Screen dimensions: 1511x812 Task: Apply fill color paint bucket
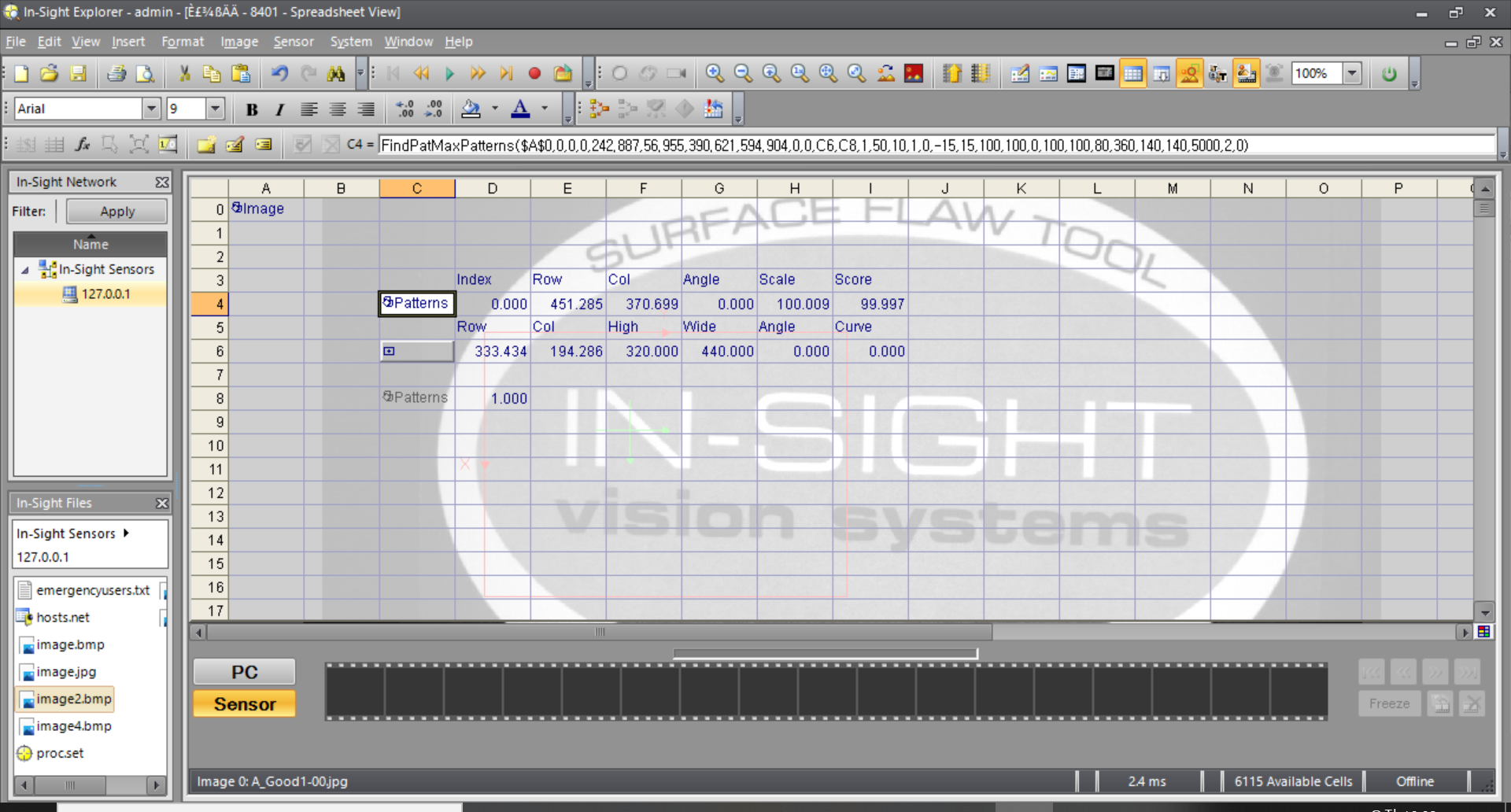click(x=471, y=109)
